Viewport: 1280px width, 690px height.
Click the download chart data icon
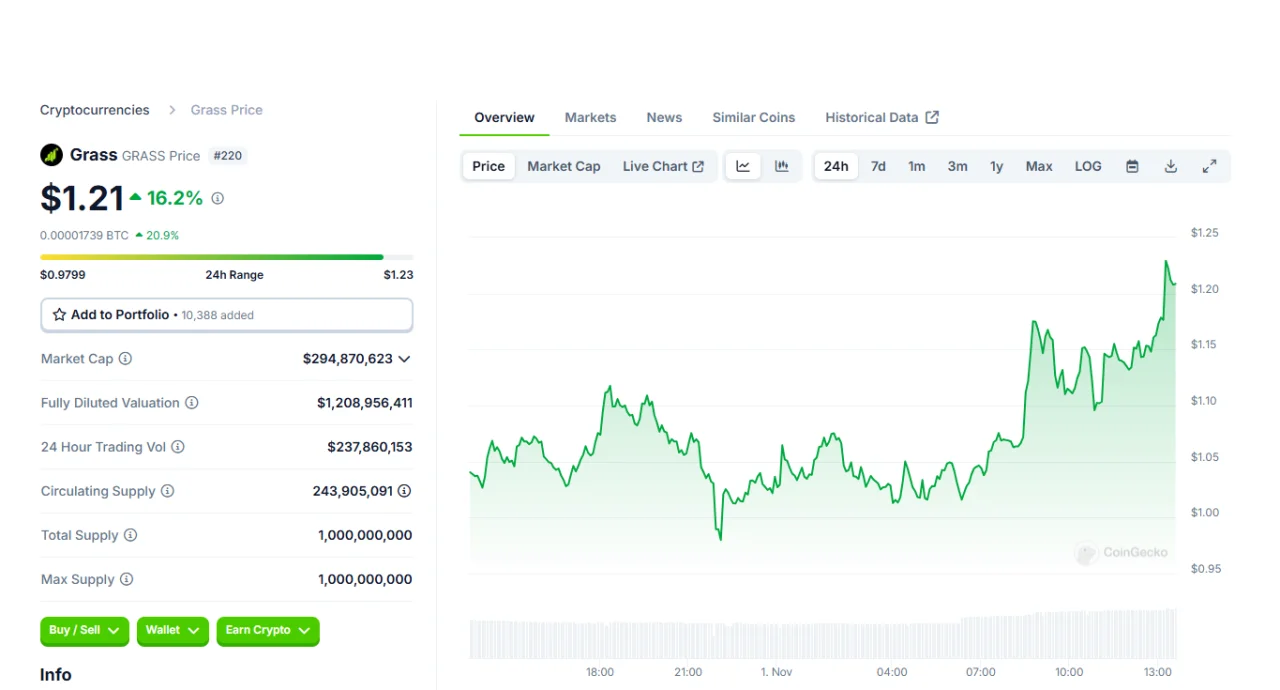tap(1171, 166)
